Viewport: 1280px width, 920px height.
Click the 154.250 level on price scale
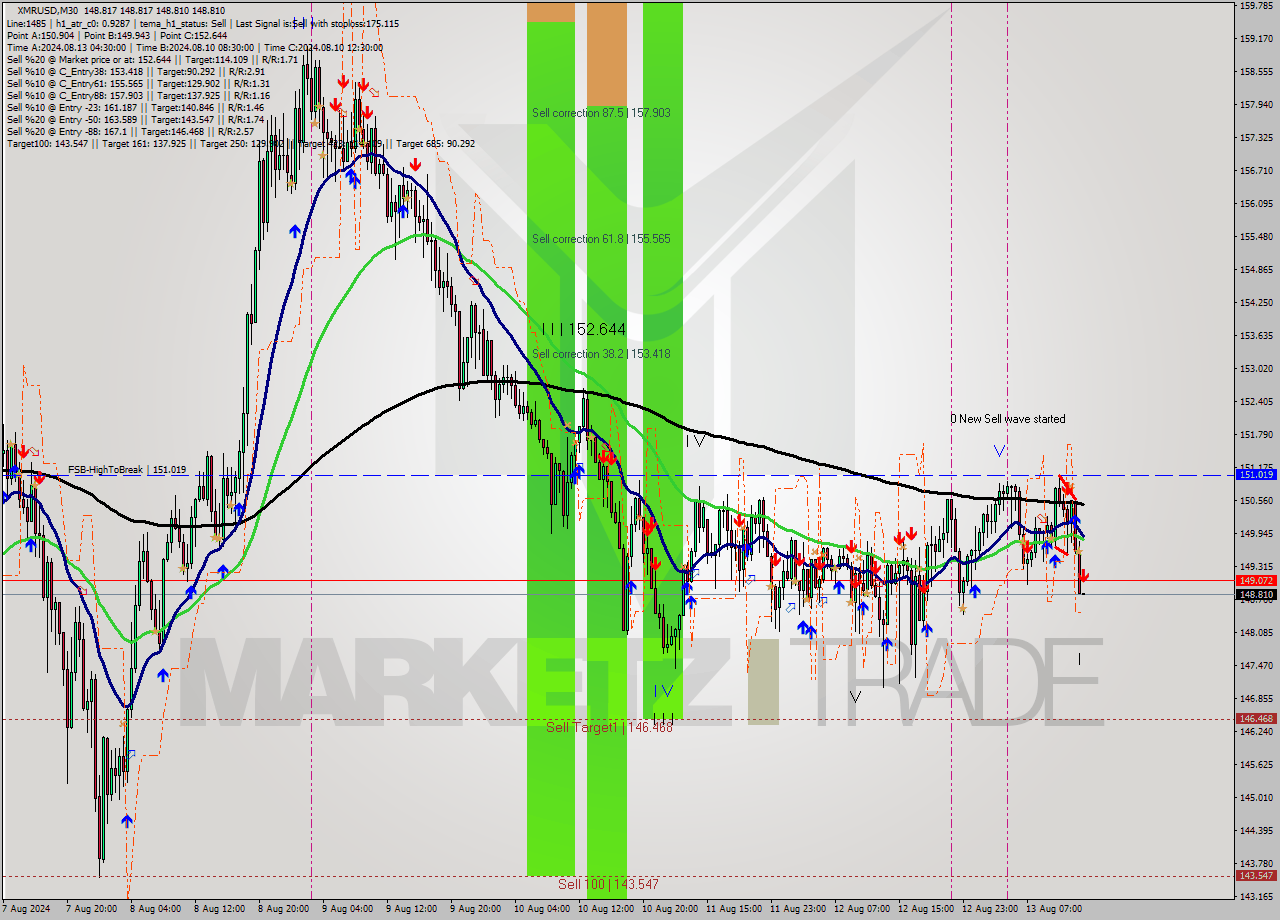pyautogui.click(x=1256, y=302)
